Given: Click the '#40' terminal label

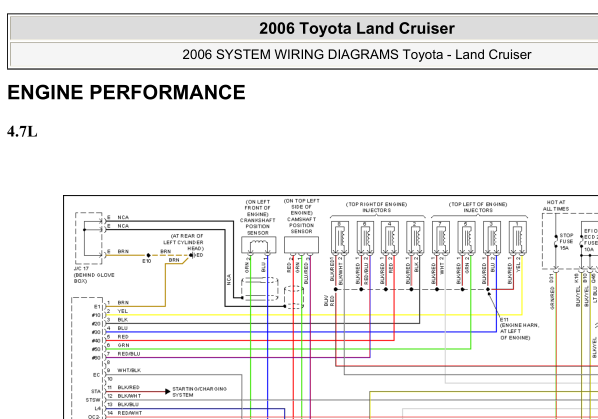Looking at the screenshot, I should 96,341.
